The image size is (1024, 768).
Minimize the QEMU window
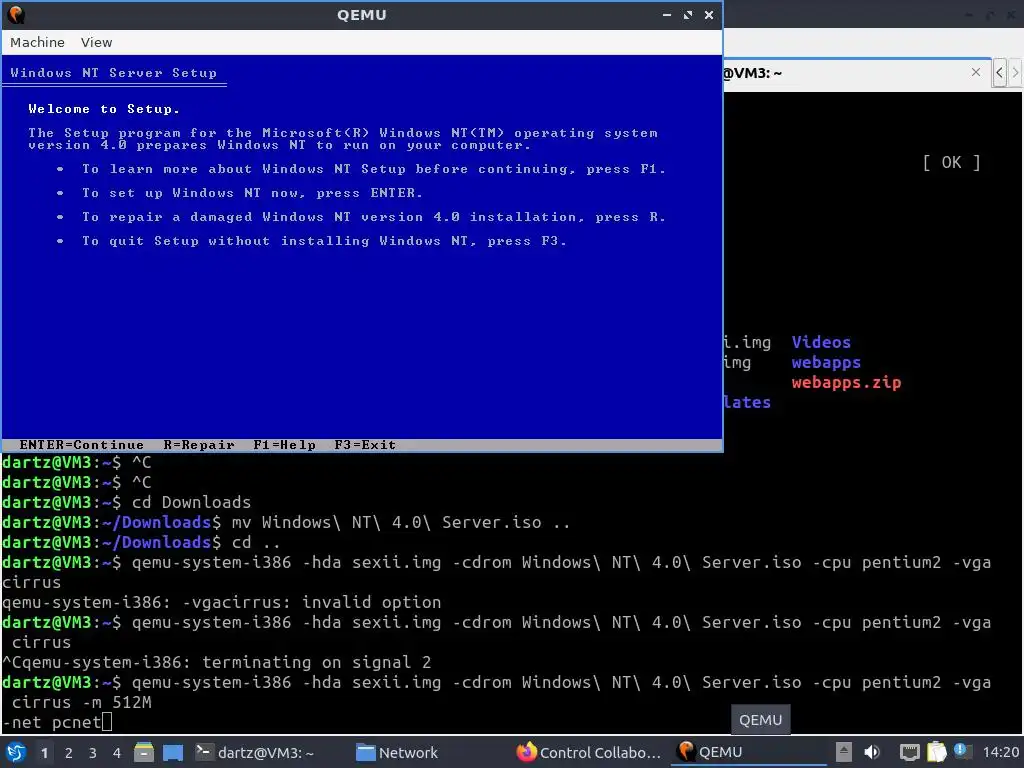coord(667,14)
